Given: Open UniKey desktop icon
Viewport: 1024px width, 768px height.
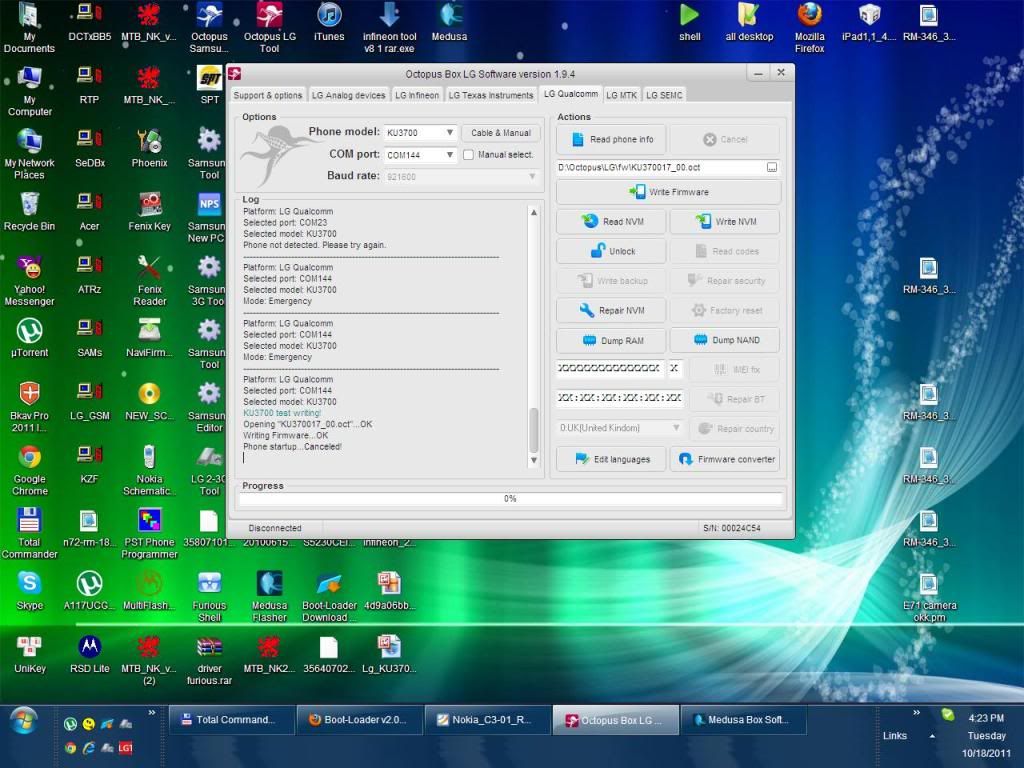Looking at the screenshot, I should click(x=29, y=654).
